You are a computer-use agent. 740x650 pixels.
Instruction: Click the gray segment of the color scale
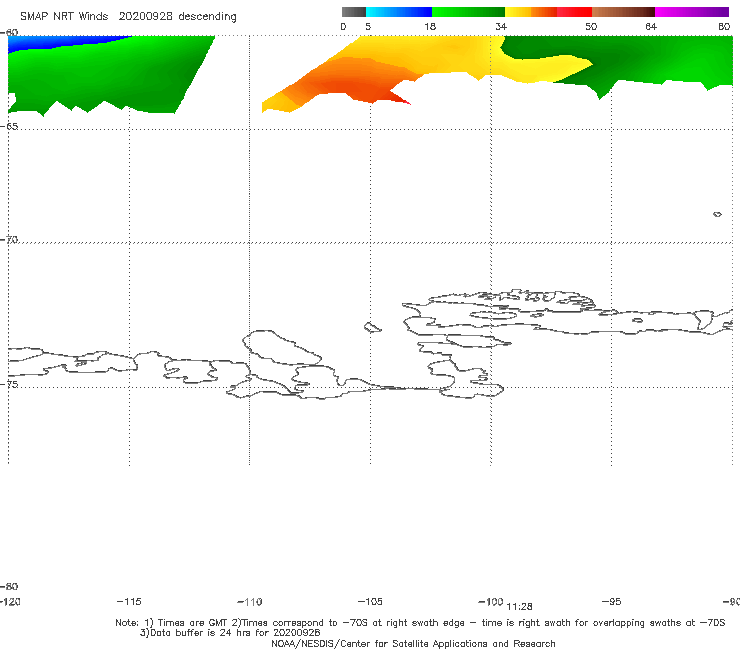[x=354, y=12]
